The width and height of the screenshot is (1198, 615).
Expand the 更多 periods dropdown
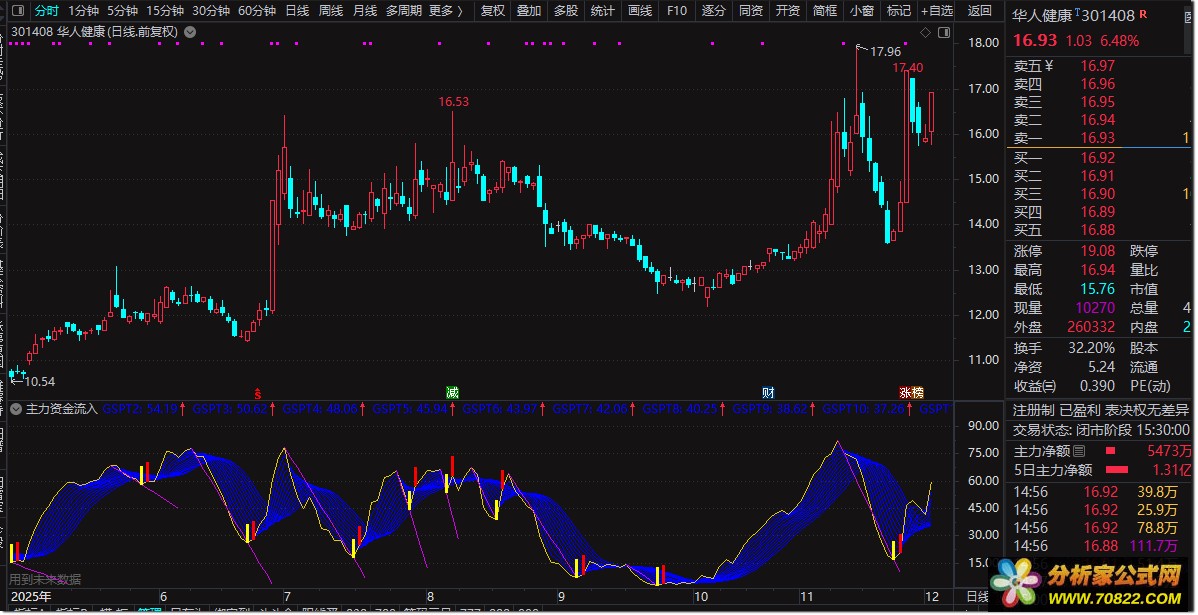pos(445,11)
